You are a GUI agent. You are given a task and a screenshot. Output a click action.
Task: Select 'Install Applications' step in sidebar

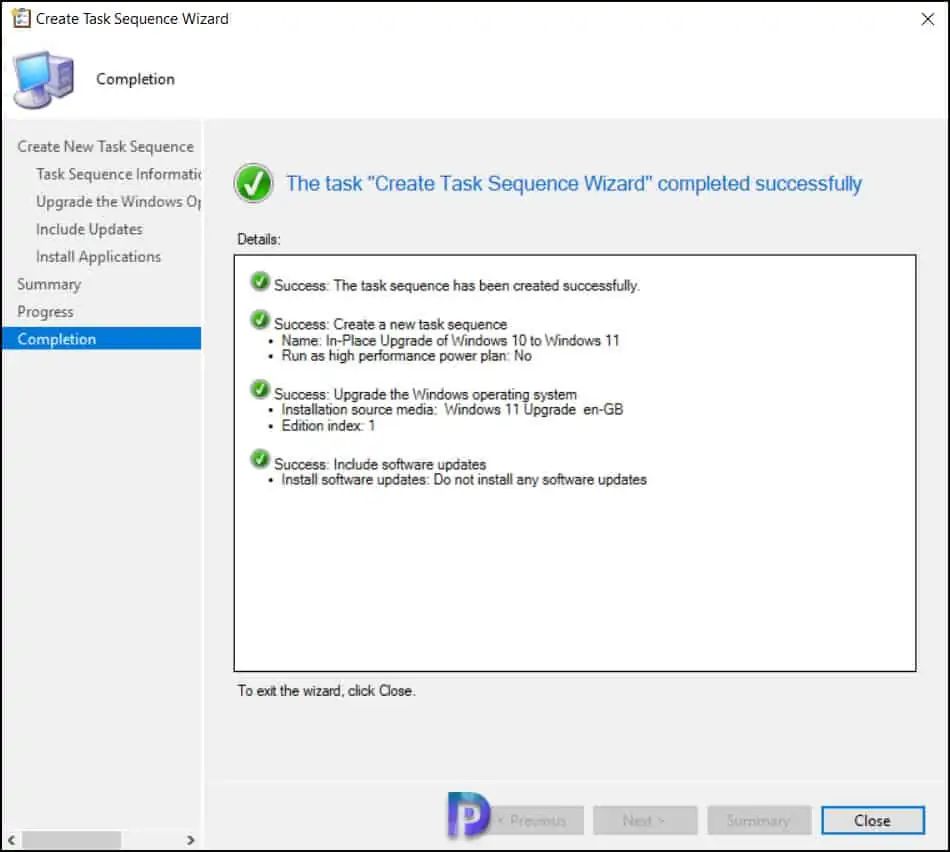[x=98, y=257]
